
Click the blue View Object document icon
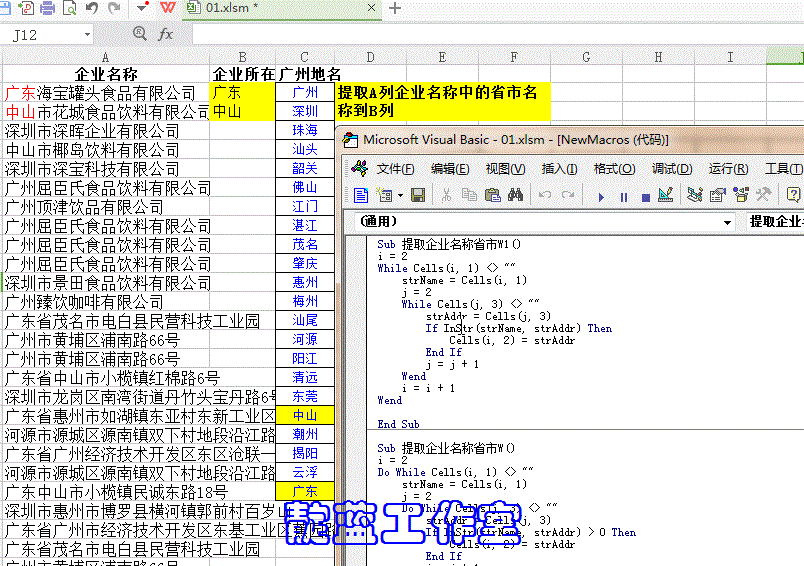[361, 195]
